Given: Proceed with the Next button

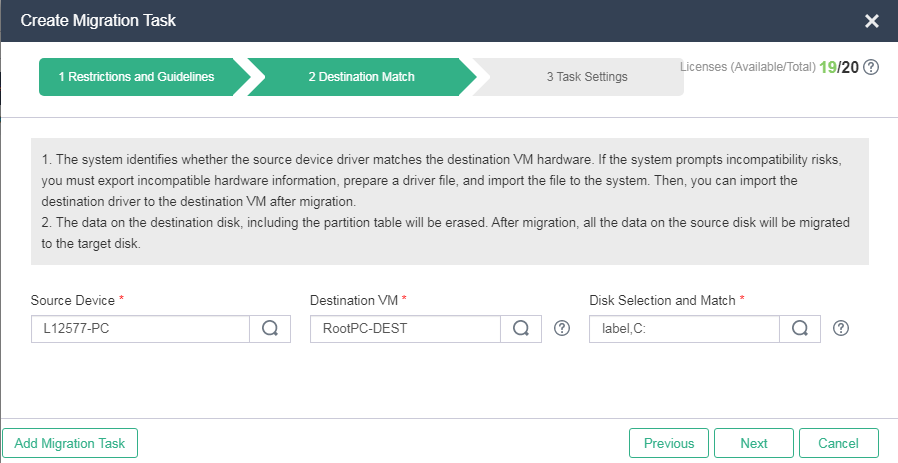Looking at the screenshot, I should click(754, 443).
